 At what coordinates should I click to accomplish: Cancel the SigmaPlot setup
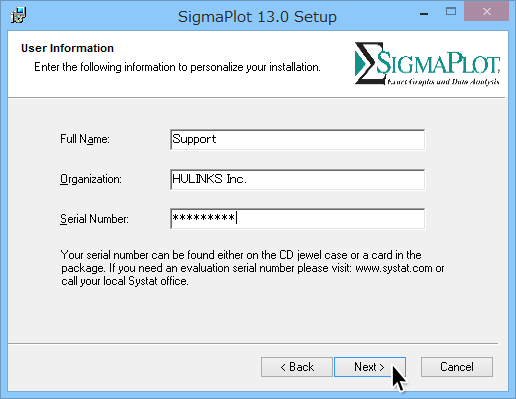click(457, 367)
